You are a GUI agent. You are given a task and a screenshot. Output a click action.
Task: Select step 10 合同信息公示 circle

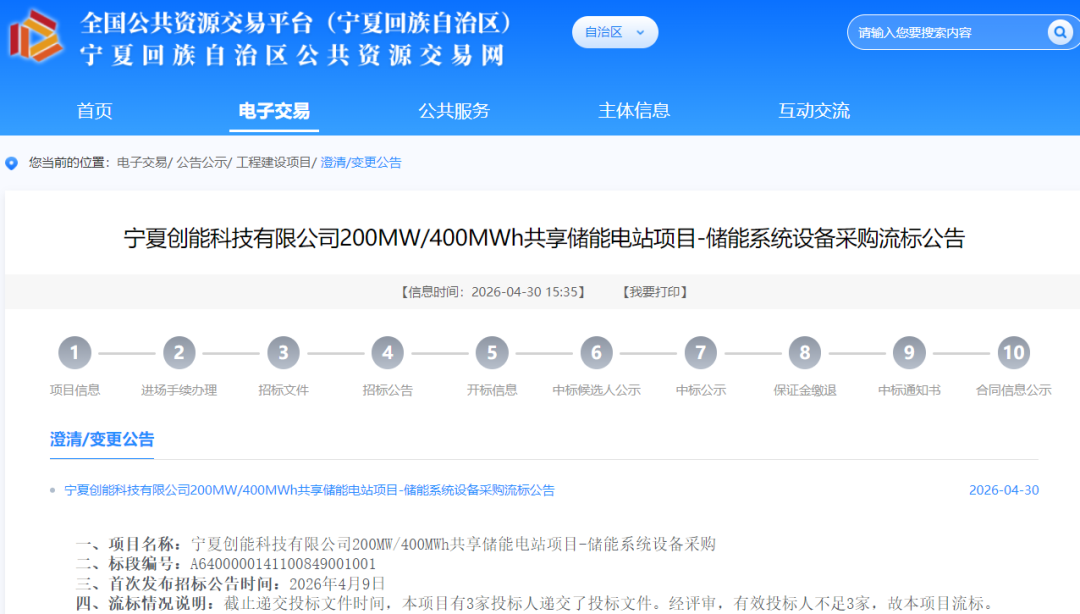click(x=1013, y=353)
